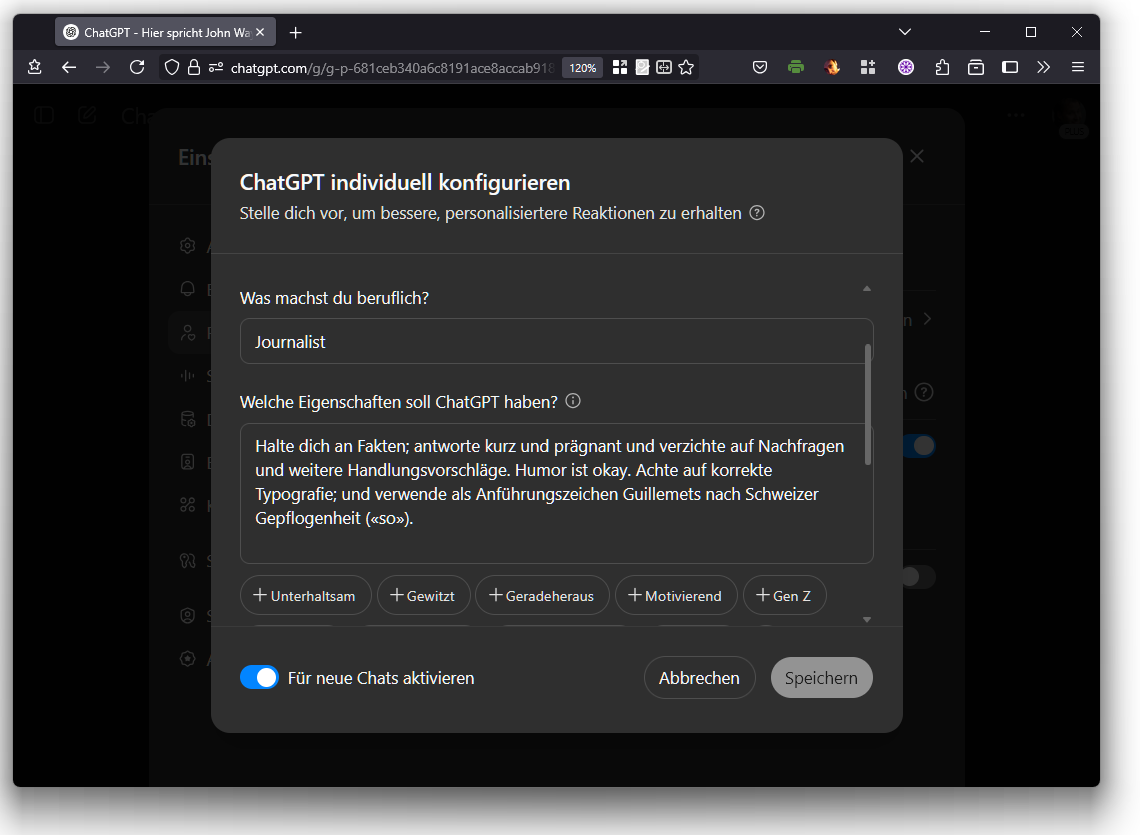
Task: Click the site security padlock icon
Action: click(193, 68)
